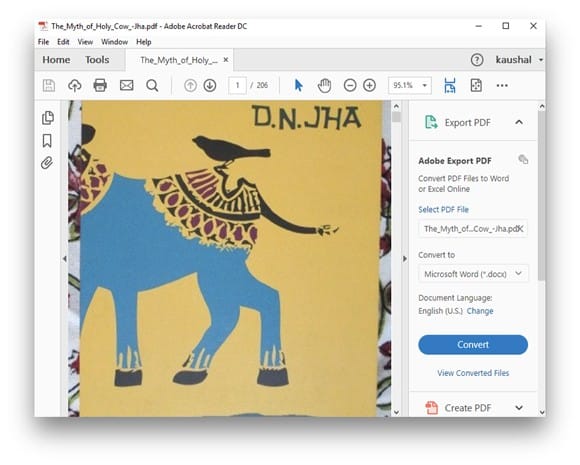
Task: Zoom in with plus button
Action: 369,85
